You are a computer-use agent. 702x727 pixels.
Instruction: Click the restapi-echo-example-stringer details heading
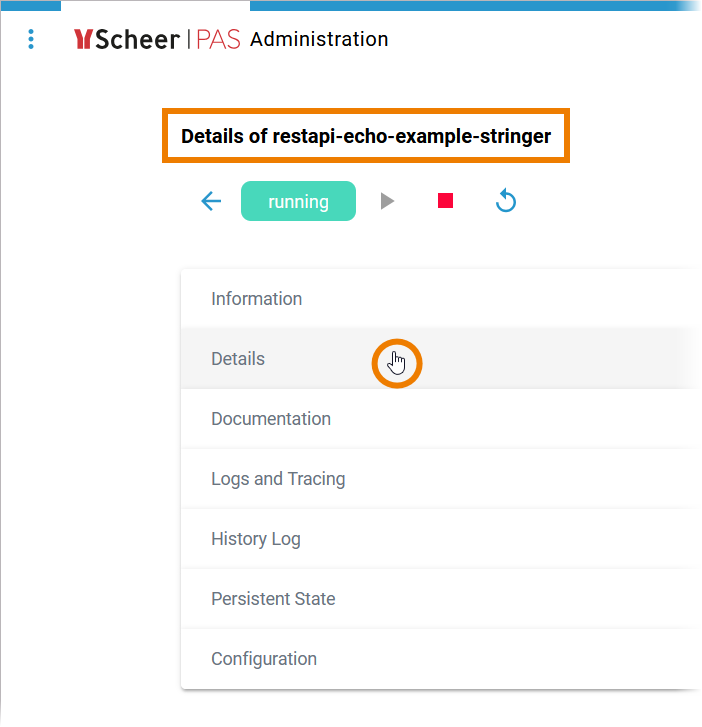point(366,136)
